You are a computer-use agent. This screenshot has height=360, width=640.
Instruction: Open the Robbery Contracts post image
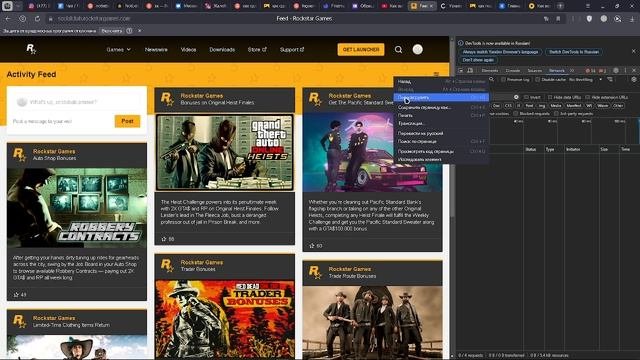pyautogui.click(x=77, y=208)
